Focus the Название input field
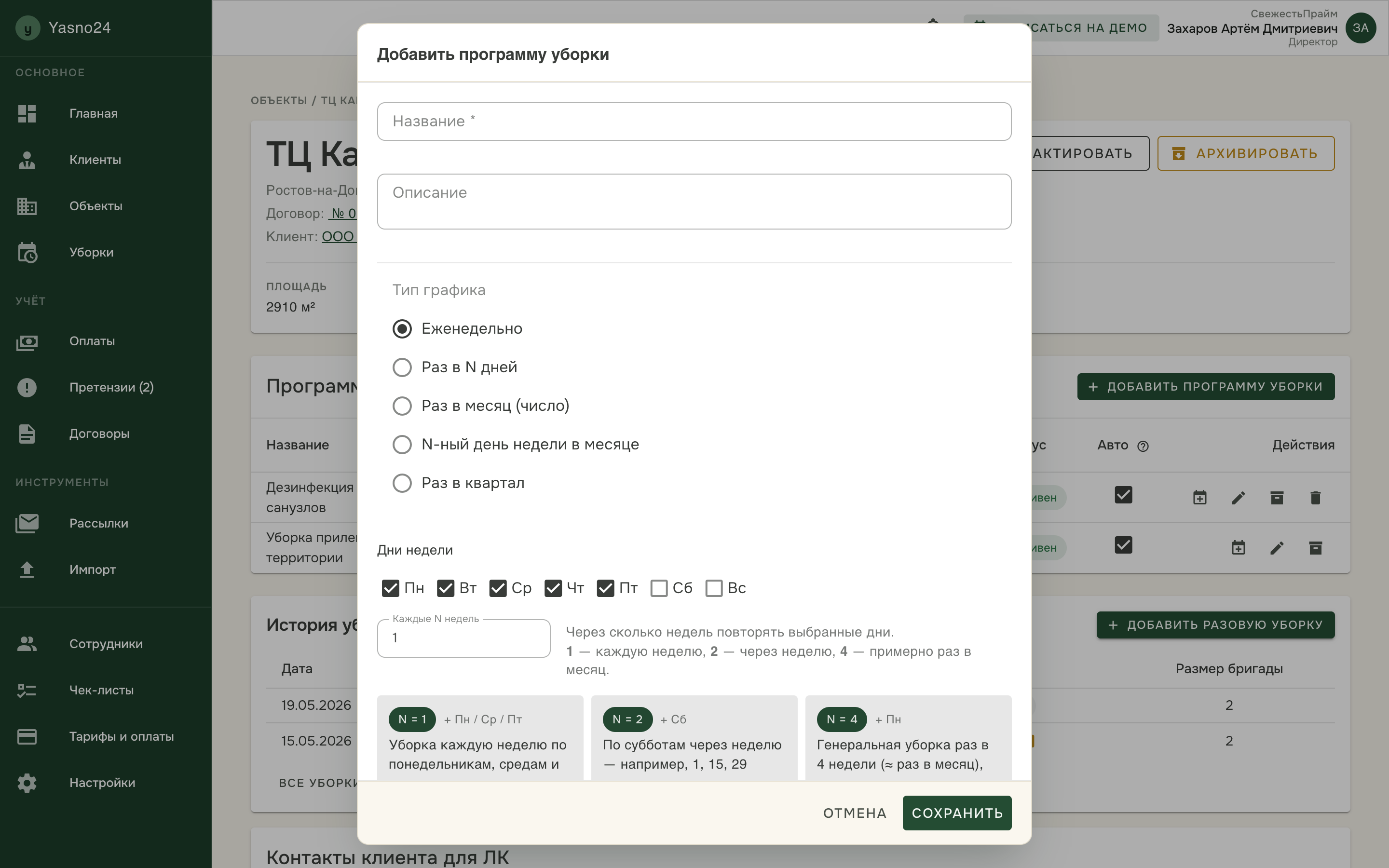 694,122
